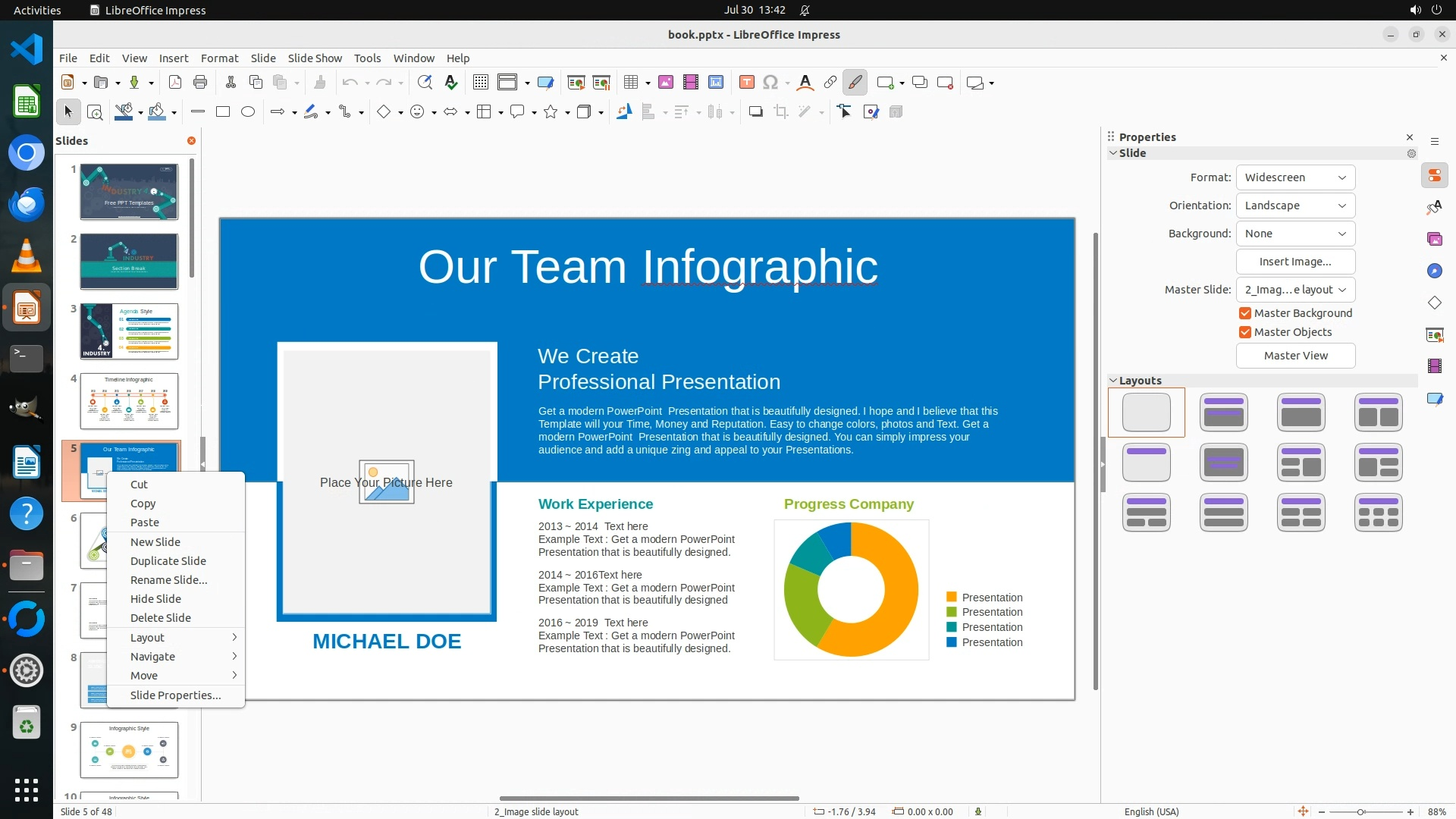Adjust the zoom slider in status bar

1360,812
